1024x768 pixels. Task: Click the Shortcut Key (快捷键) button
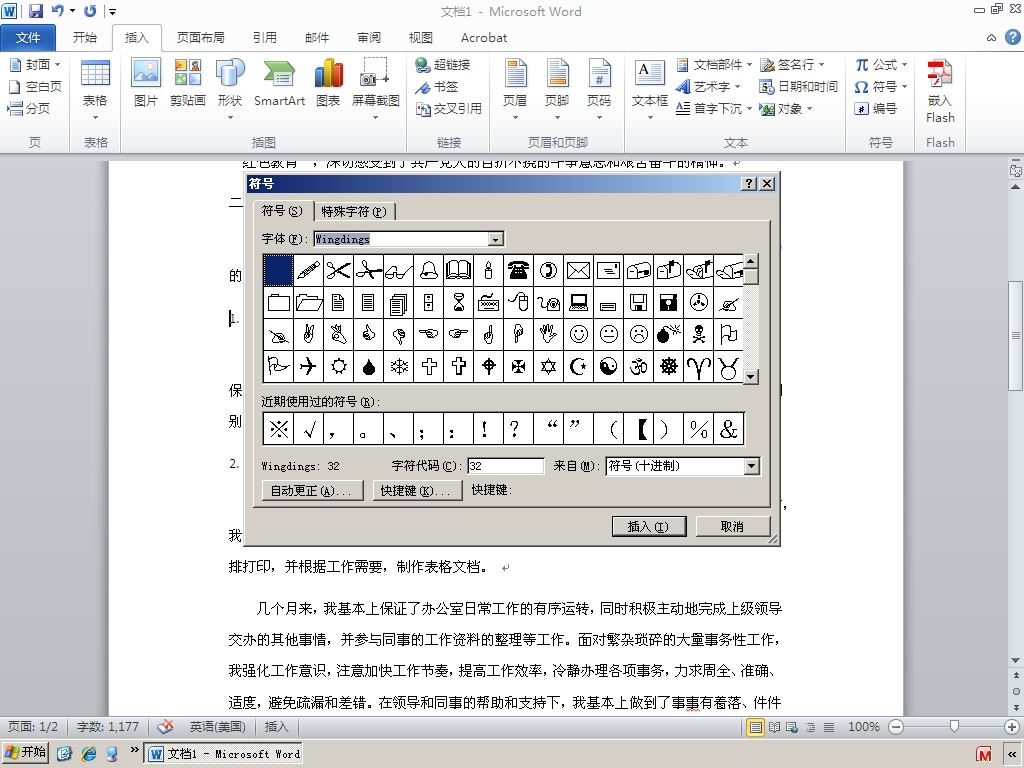pyautogui.click(x=416, y=490)
